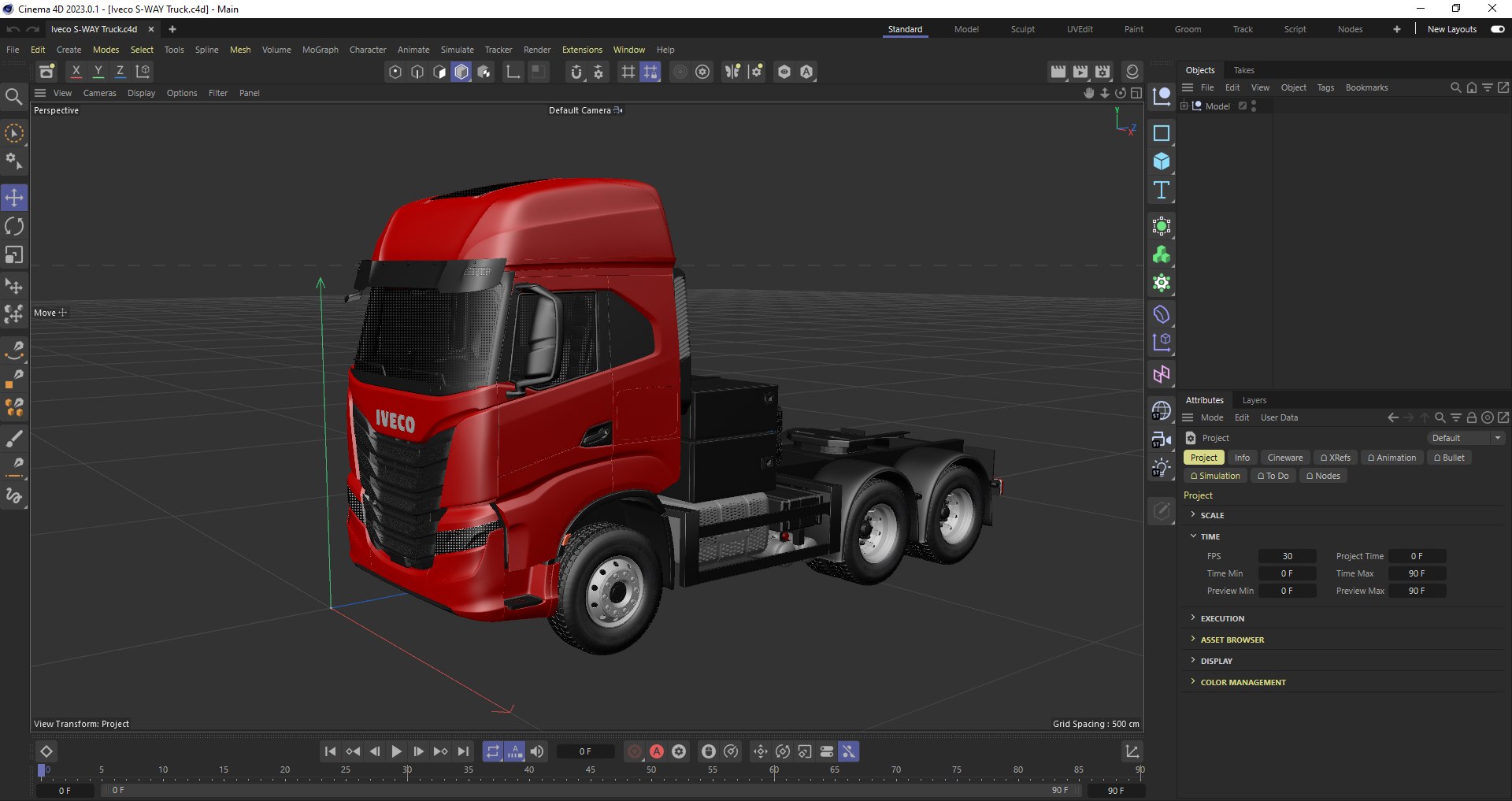Screen dimensions: 1512x801
Task: Open the Simulate menu
Action: [458, 50]
